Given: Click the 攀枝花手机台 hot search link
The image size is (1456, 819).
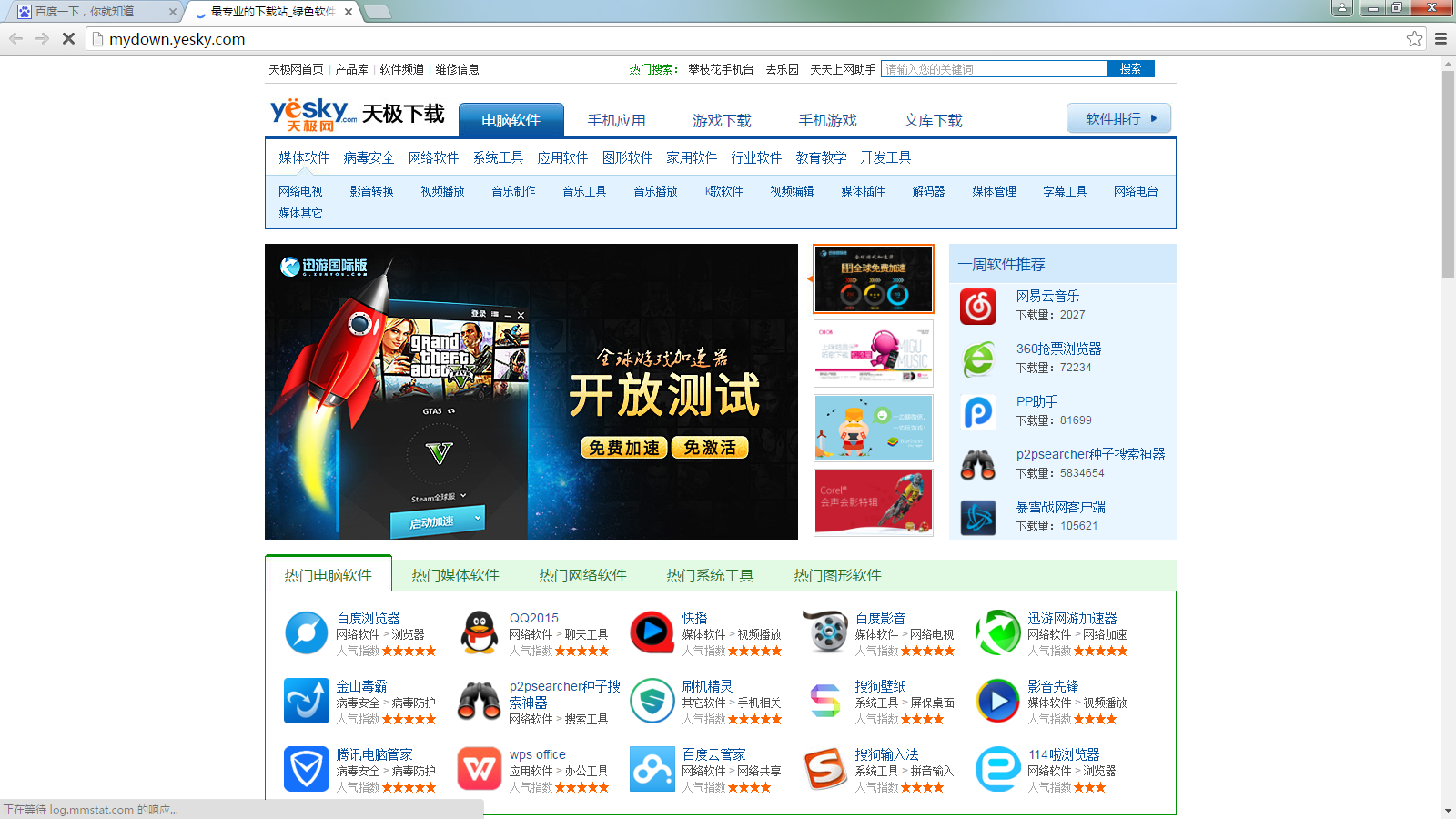Looking at the screenshot, I should 721,69.
